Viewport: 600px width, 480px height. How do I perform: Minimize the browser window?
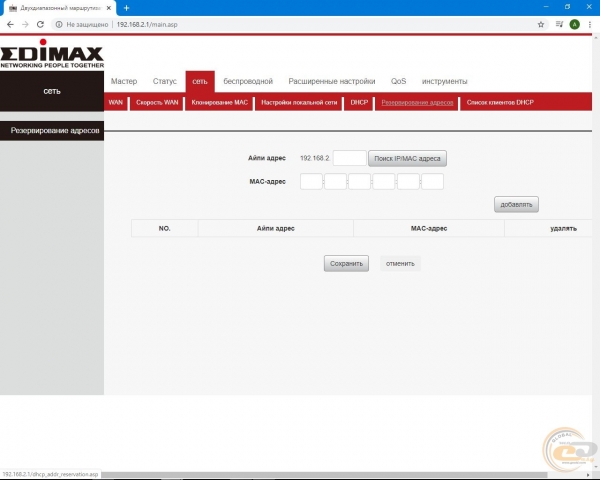point(546,7)
